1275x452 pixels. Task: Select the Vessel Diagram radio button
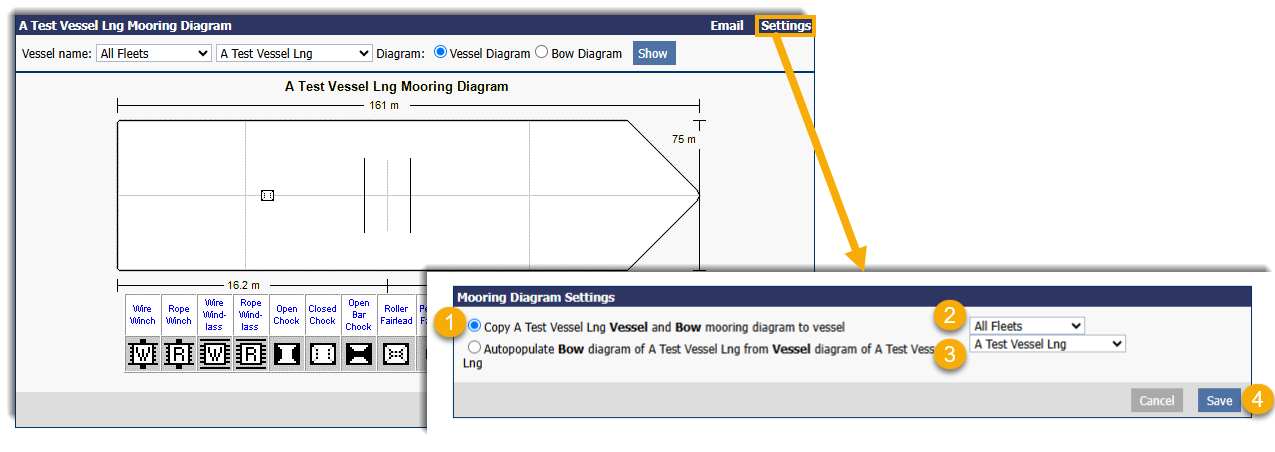(441, 53)
